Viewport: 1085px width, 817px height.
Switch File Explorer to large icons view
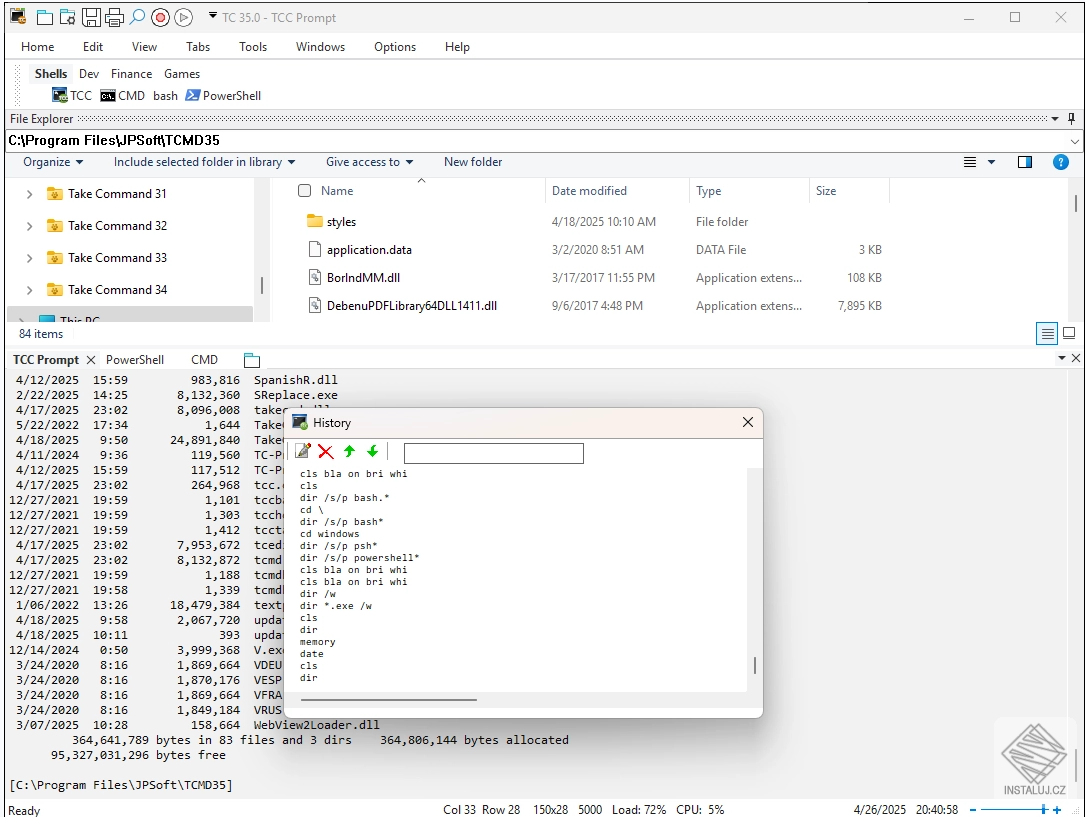pos(1069,333)
